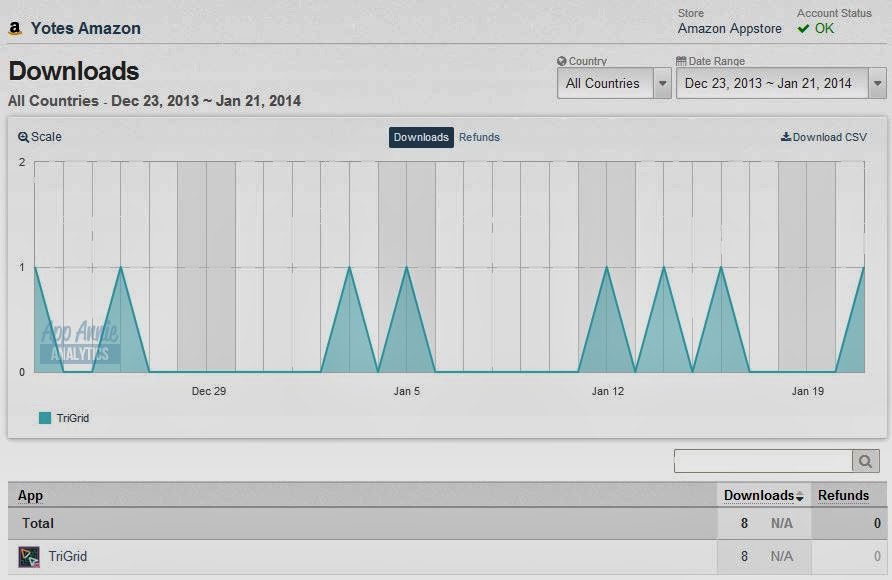
Task: Open the TriGrid app row link
Action: [x=68, y=556]
